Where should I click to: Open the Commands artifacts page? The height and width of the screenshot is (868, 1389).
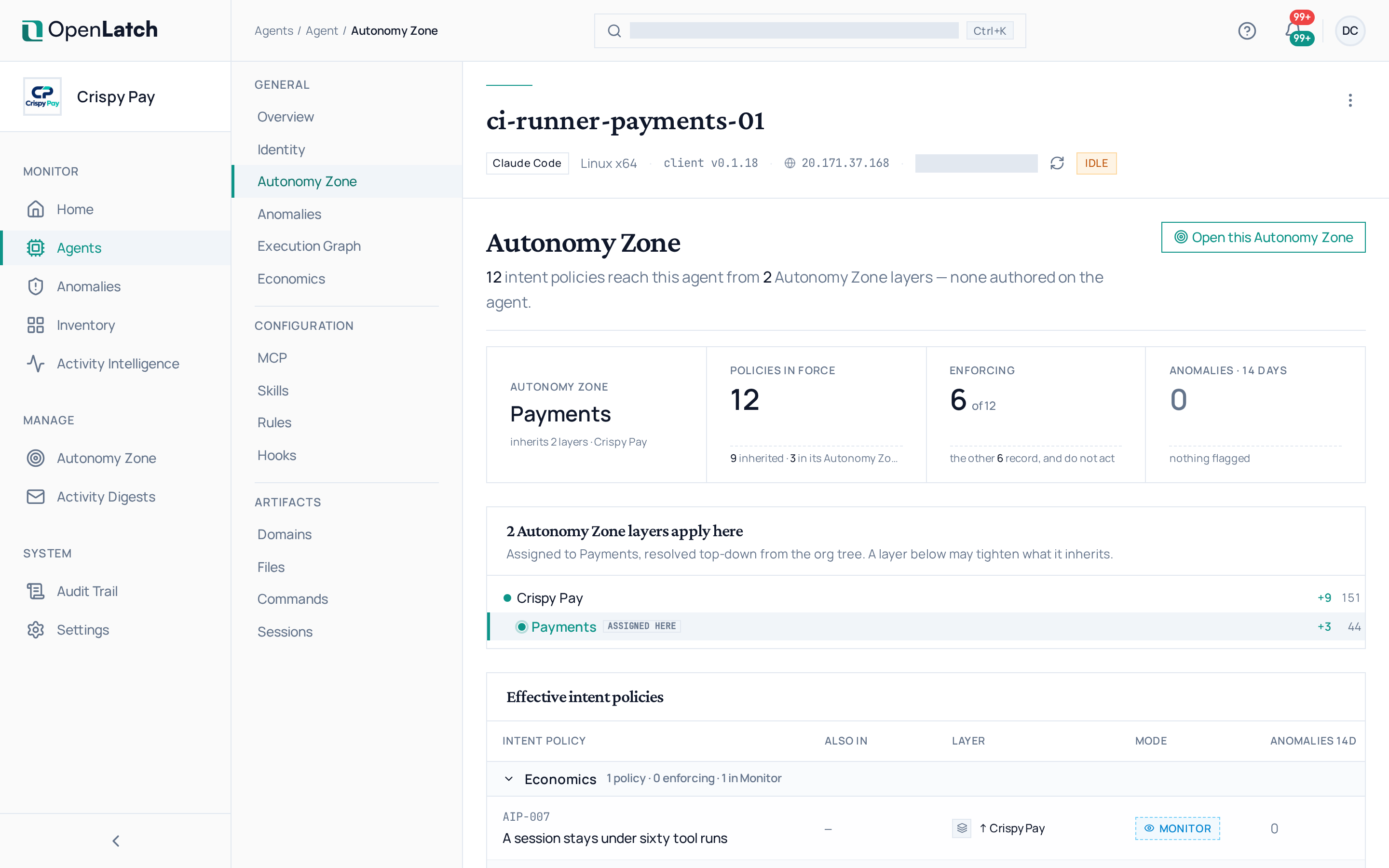[x=347, y=599]
